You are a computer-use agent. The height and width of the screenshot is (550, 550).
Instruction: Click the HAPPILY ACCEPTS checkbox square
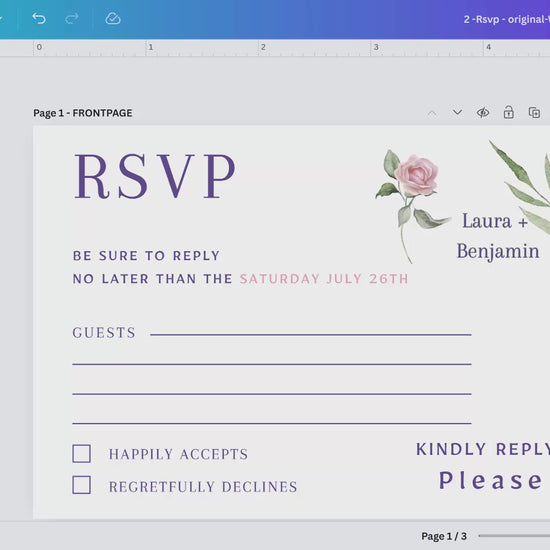(x=82, y=454)
